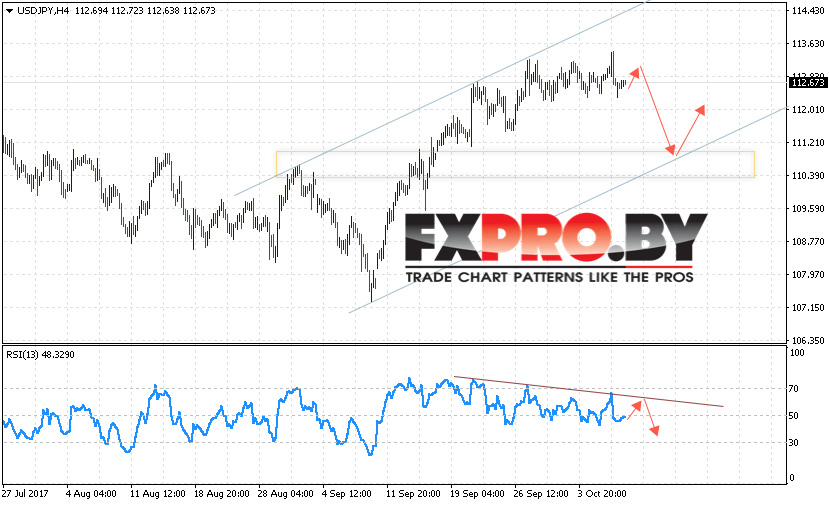
Task: Select price level 109.590 on the price axis
Action: click(x=808, y=209)
